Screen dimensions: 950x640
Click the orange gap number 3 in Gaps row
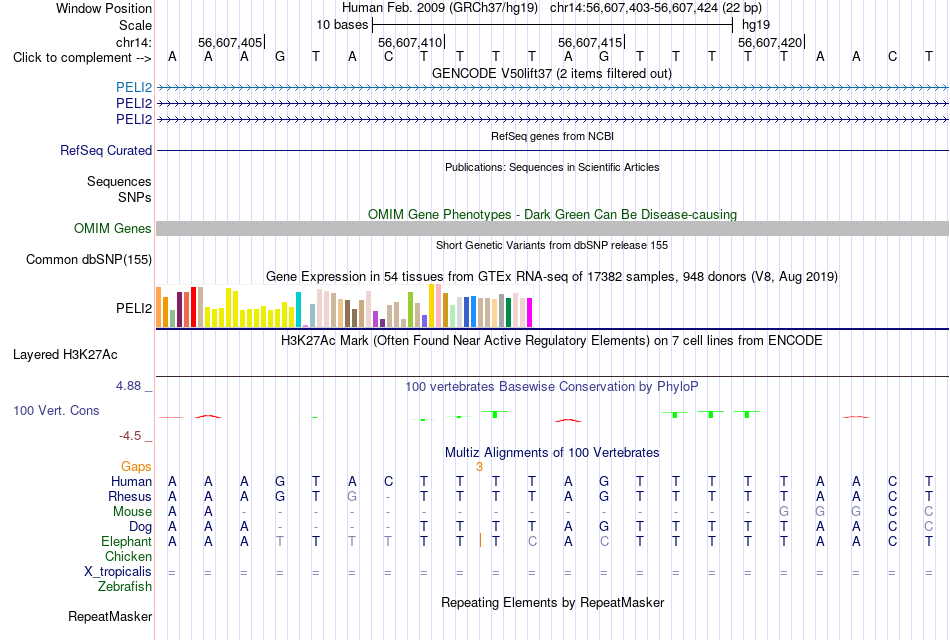pyautogui.click(x=479, y=467)
